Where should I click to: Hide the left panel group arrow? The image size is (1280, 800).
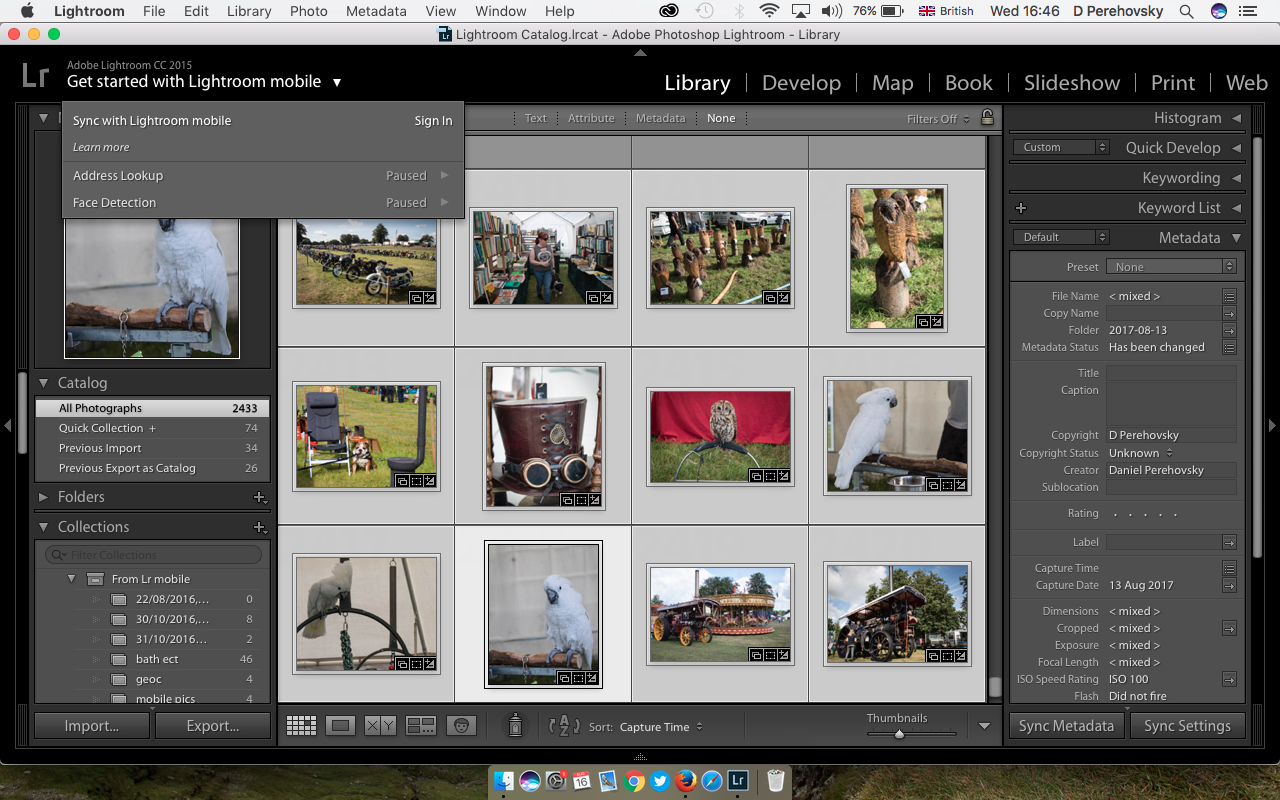8,425
